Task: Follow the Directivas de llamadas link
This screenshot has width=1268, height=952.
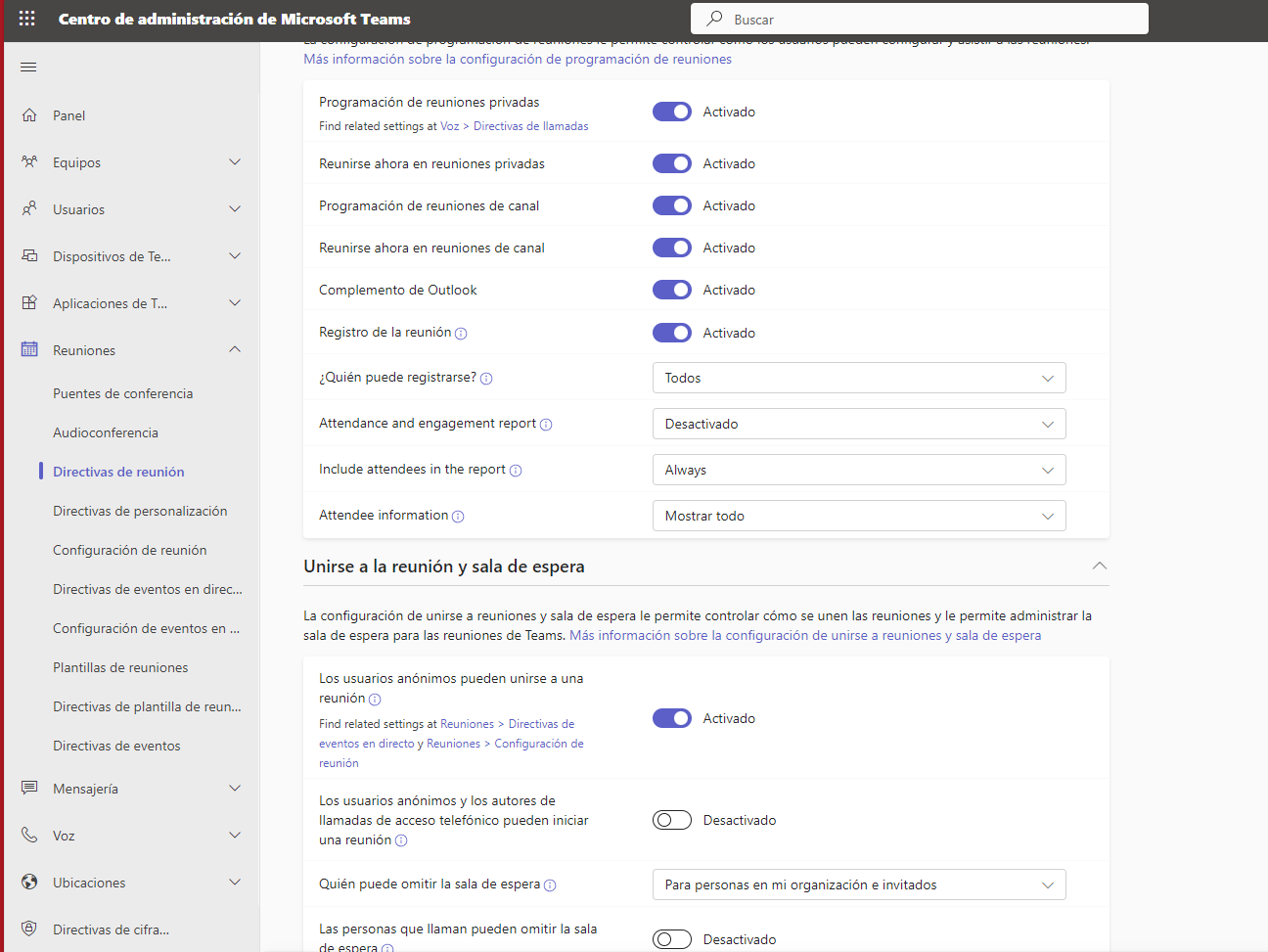Action: click(531, 126)
